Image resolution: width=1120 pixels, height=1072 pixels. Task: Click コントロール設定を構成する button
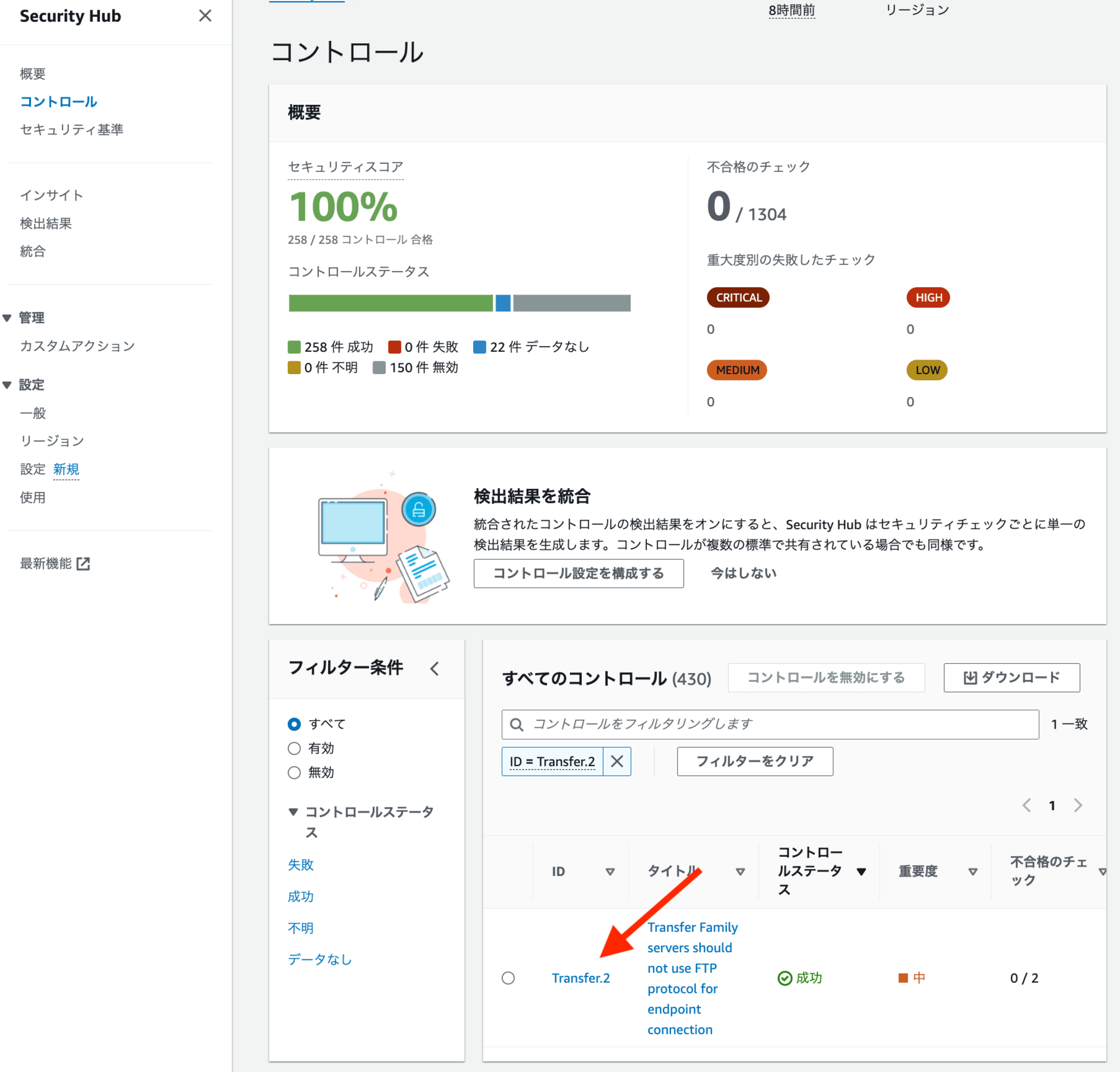(x=578, y=573)
